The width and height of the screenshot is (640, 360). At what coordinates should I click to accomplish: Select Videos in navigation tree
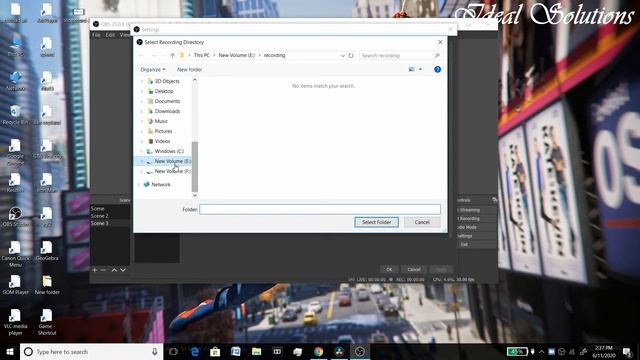[162, 141]
